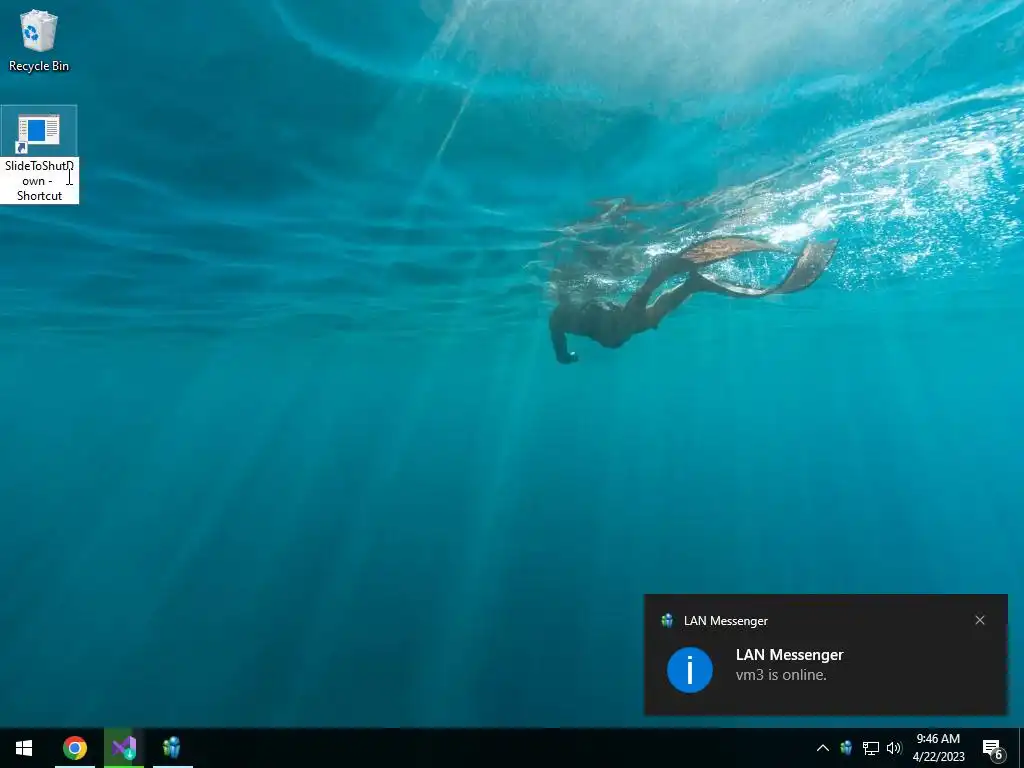Show hidden system tray icons

click(823, 748)
